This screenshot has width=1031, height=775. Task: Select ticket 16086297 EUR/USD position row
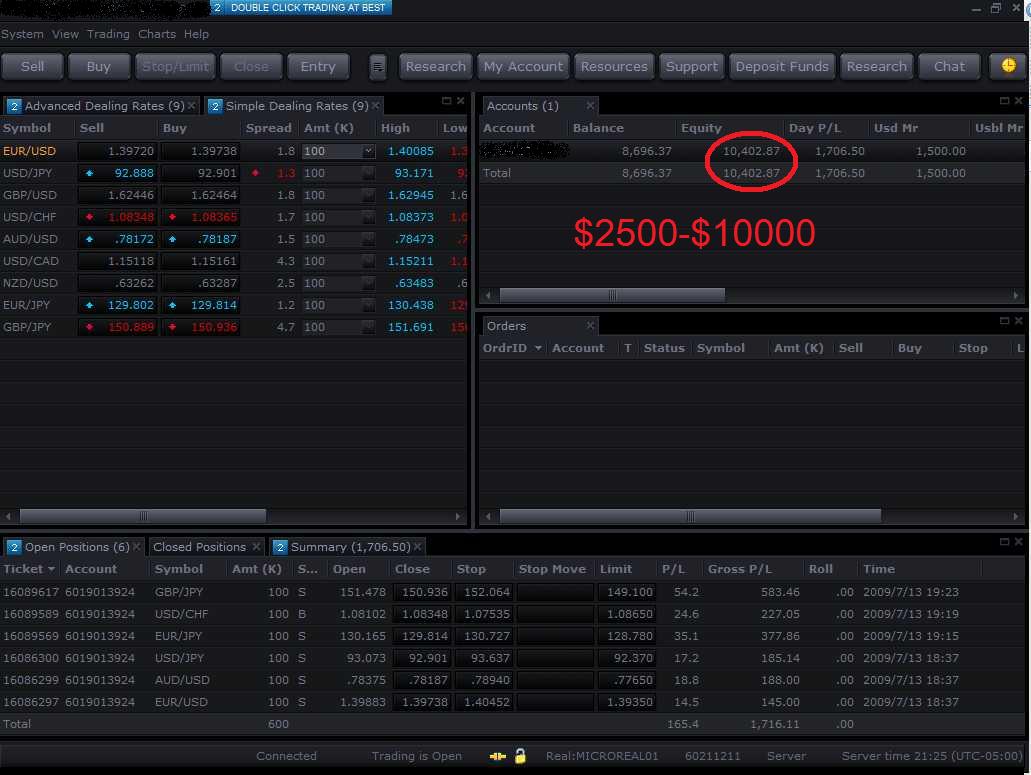coord(513,702)
